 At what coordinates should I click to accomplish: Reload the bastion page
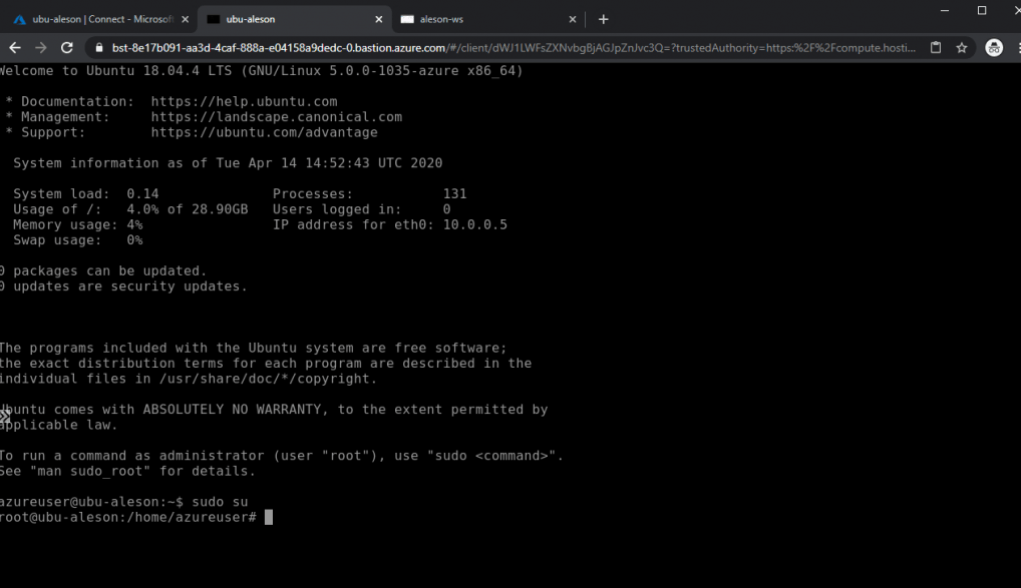point(66,48)
